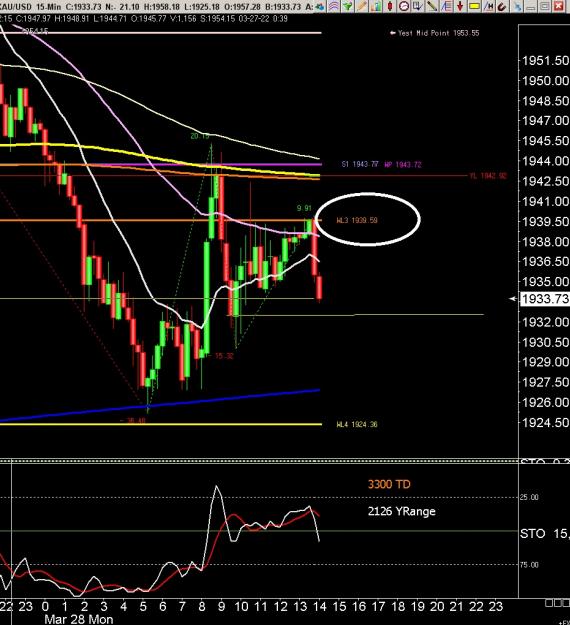Click the checkmark table toolbar icon
570x625 pixels.
(418, 6)
